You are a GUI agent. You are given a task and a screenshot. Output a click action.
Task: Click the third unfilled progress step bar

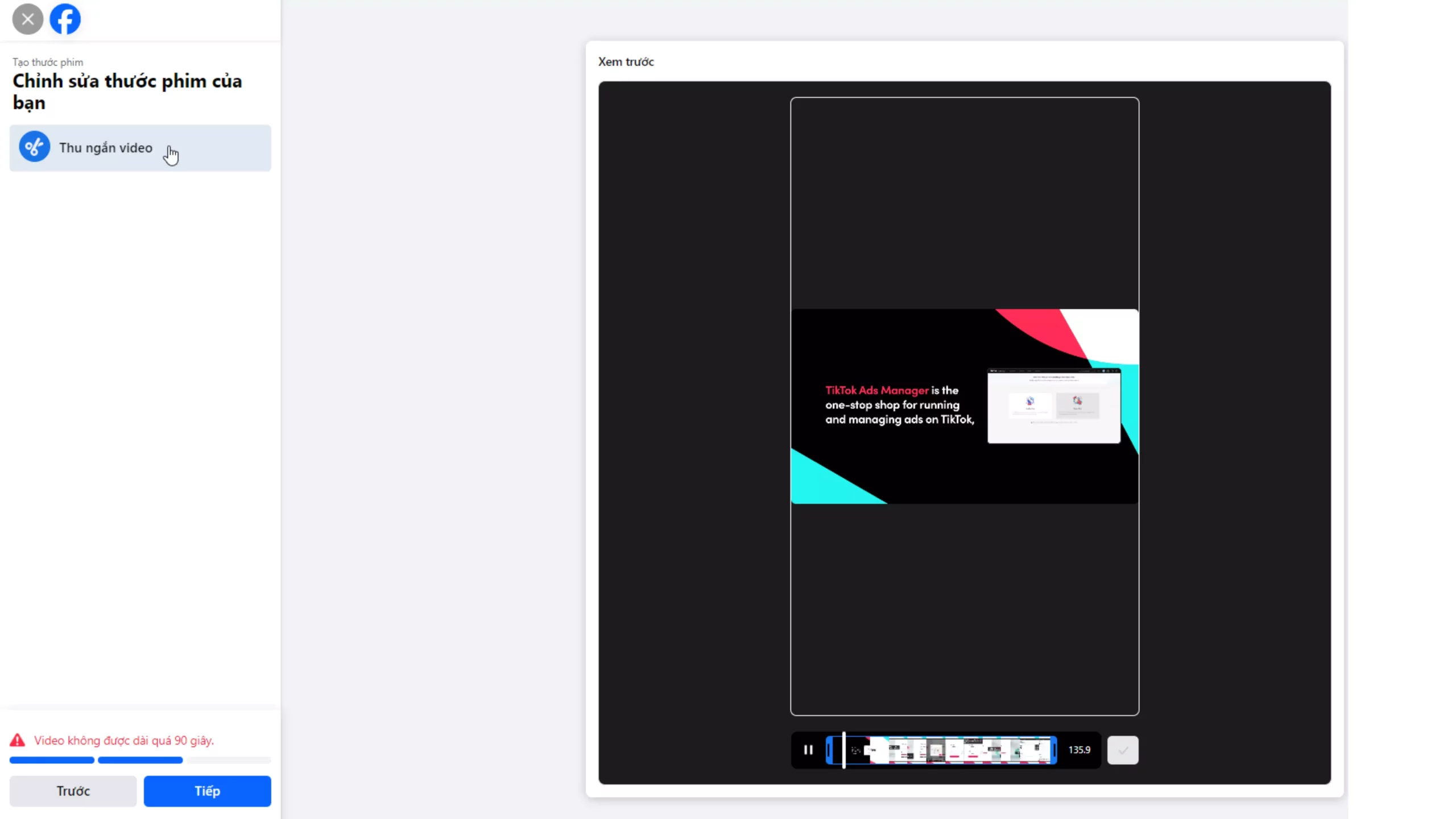click(x=229, y=760)
